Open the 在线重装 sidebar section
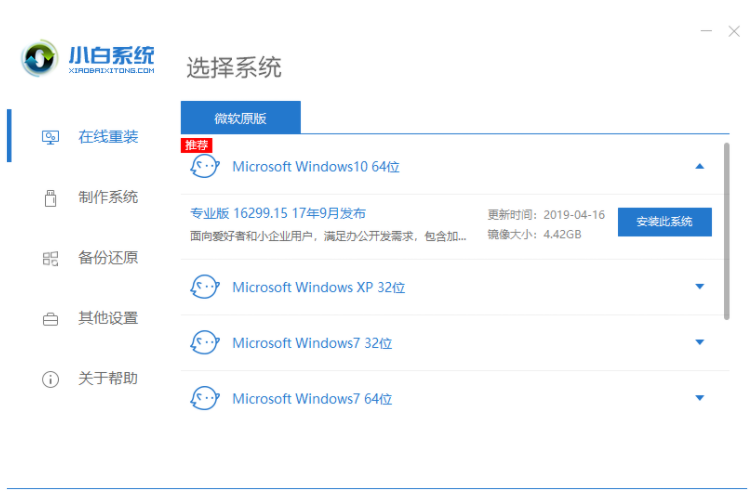The height and width of the screenshot is (491, 751). (x=108, y=137)
